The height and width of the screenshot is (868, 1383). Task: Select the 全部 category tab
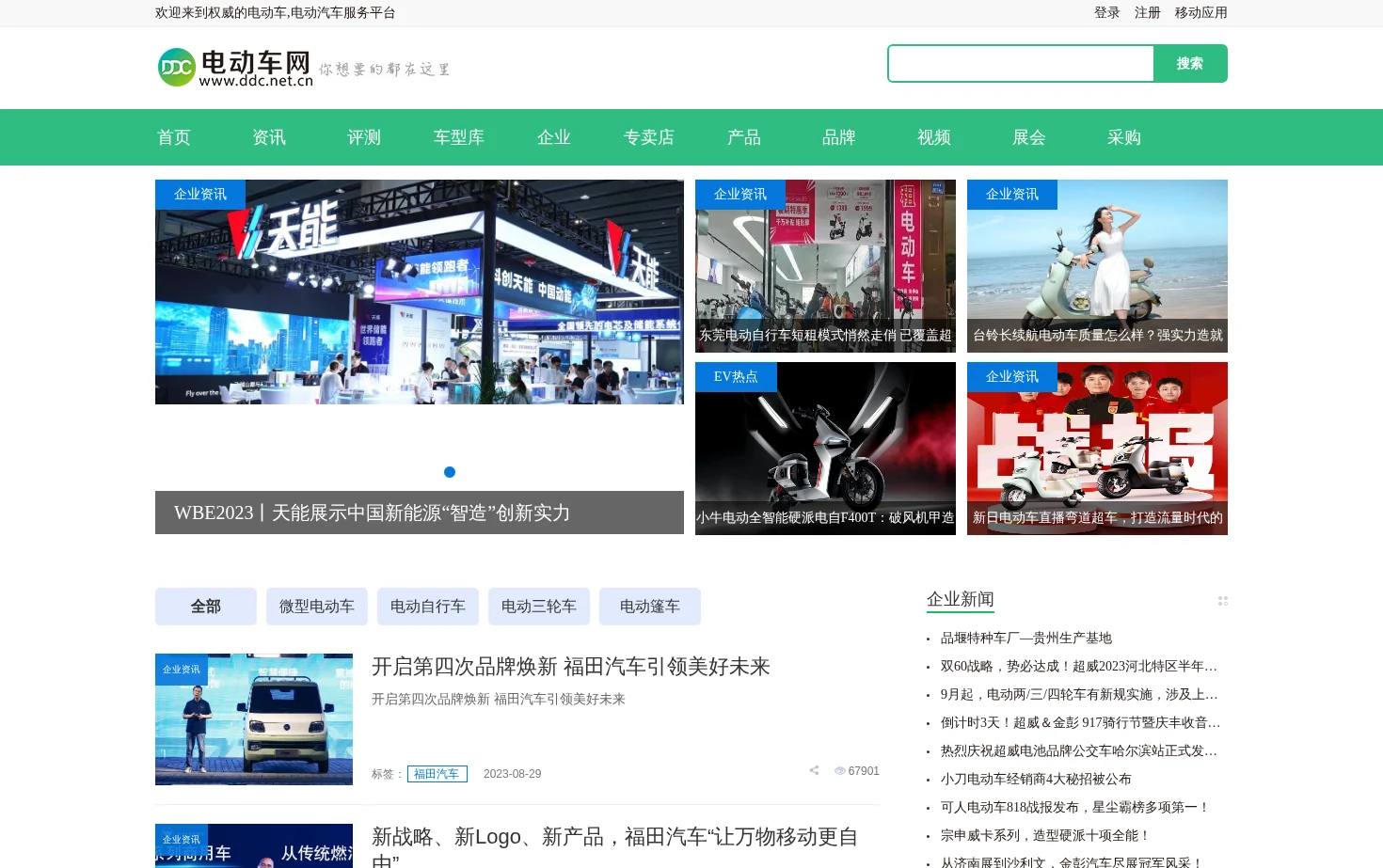coord(206,607)
